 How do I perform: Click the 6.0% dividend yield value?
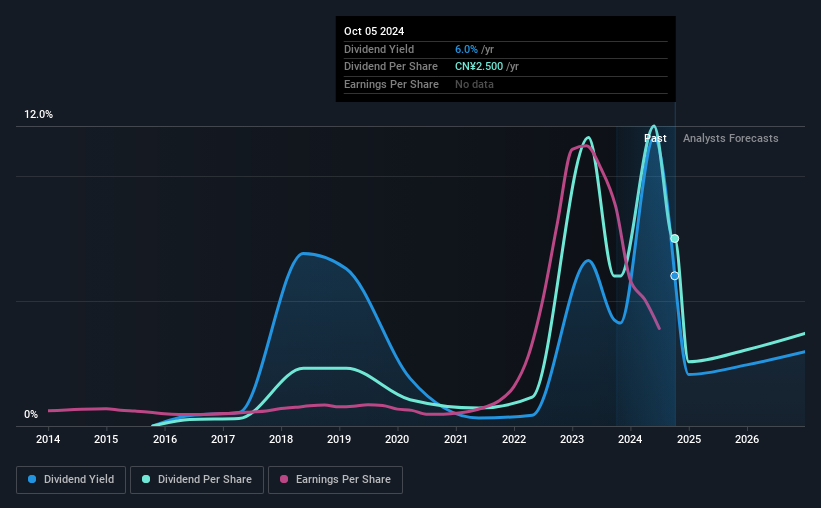point(466,49)
